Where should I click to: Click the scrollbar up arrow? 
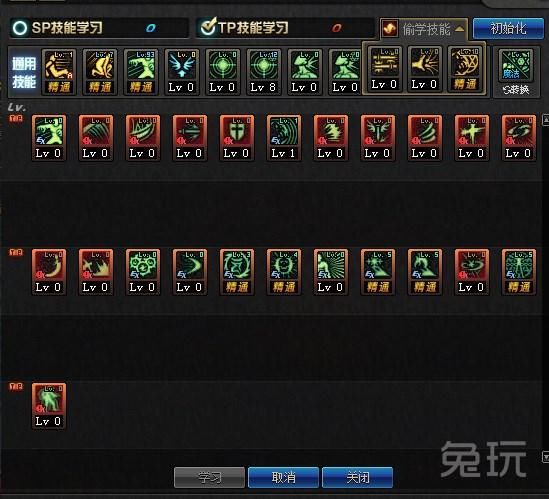545,119
